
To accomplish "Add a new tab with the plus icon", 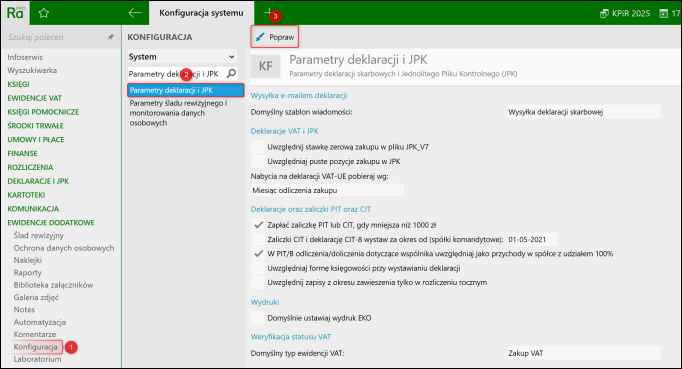I will [268, 12].
